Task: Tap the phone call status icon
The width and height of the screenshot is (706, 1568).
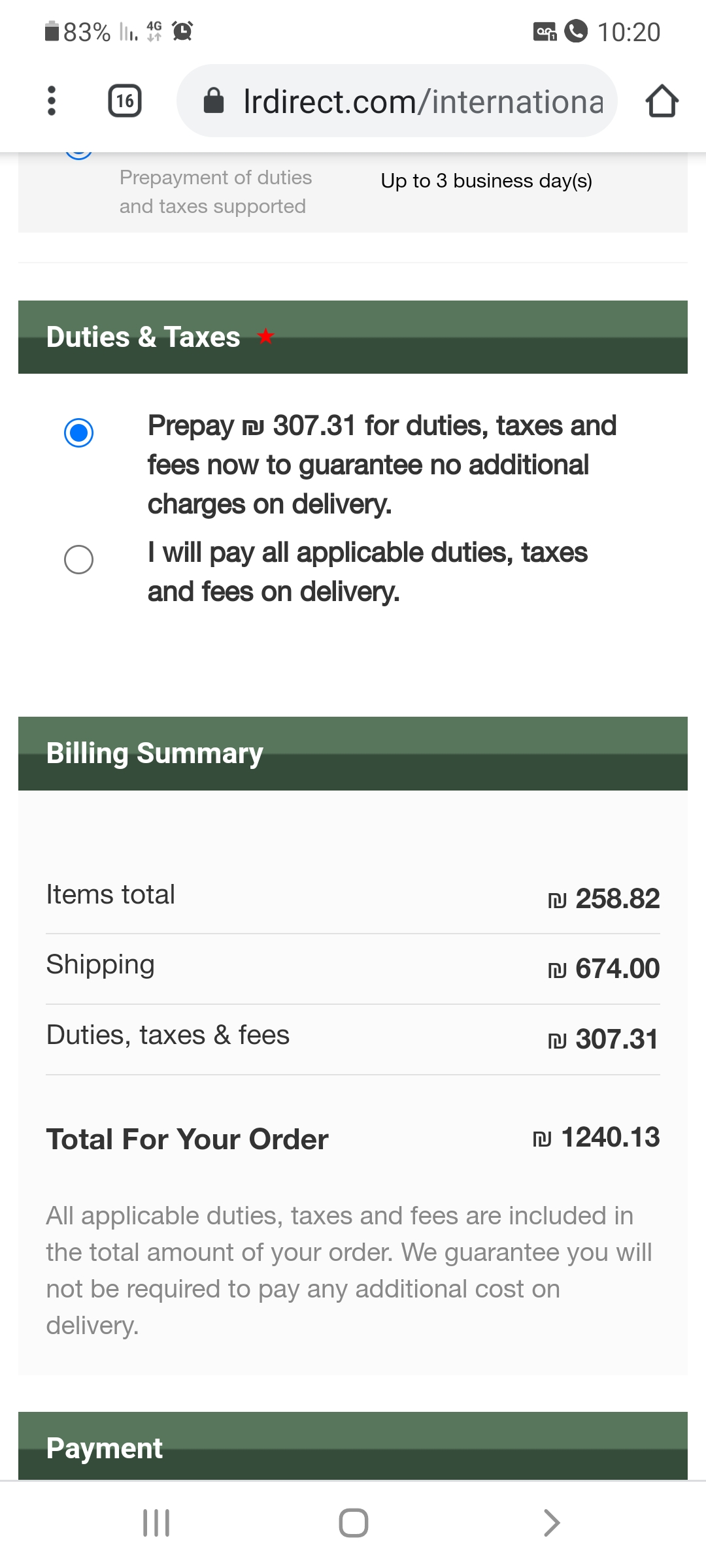Action: (576, 31)
